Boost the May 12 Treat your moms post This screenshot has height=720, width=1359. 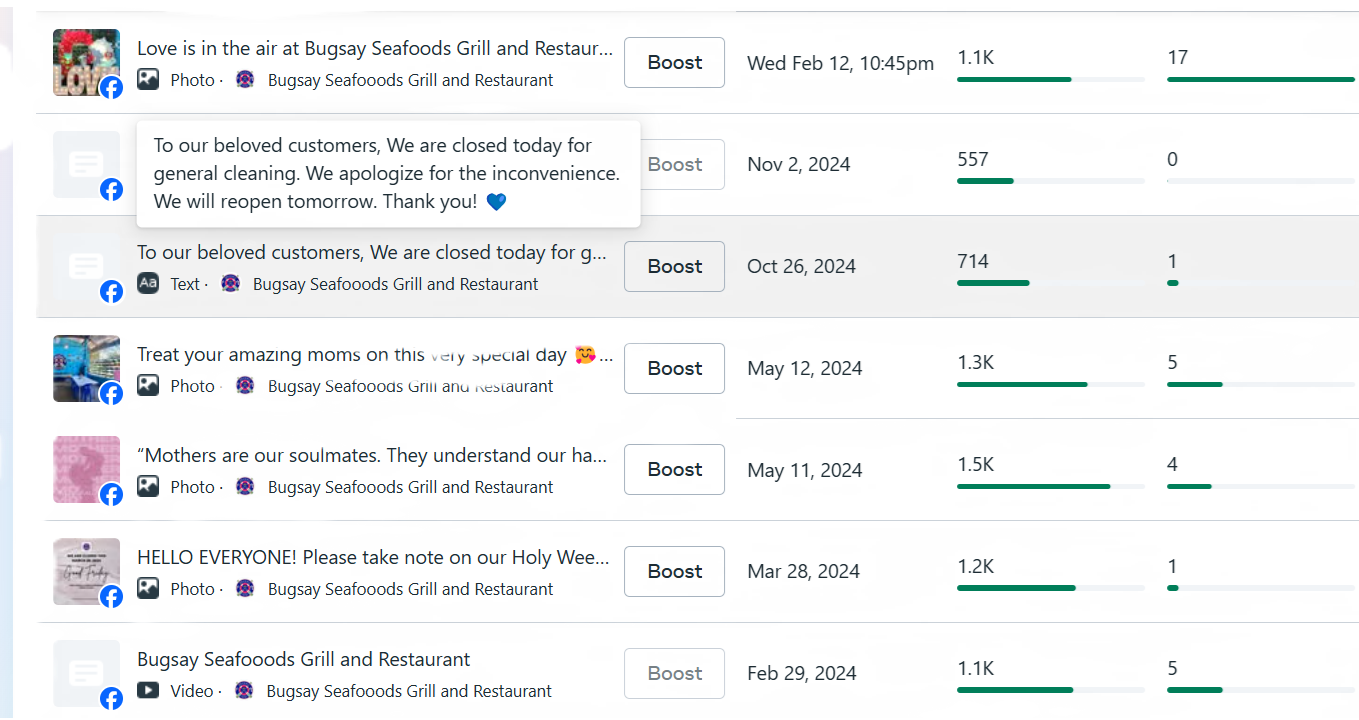pos(674,369)
